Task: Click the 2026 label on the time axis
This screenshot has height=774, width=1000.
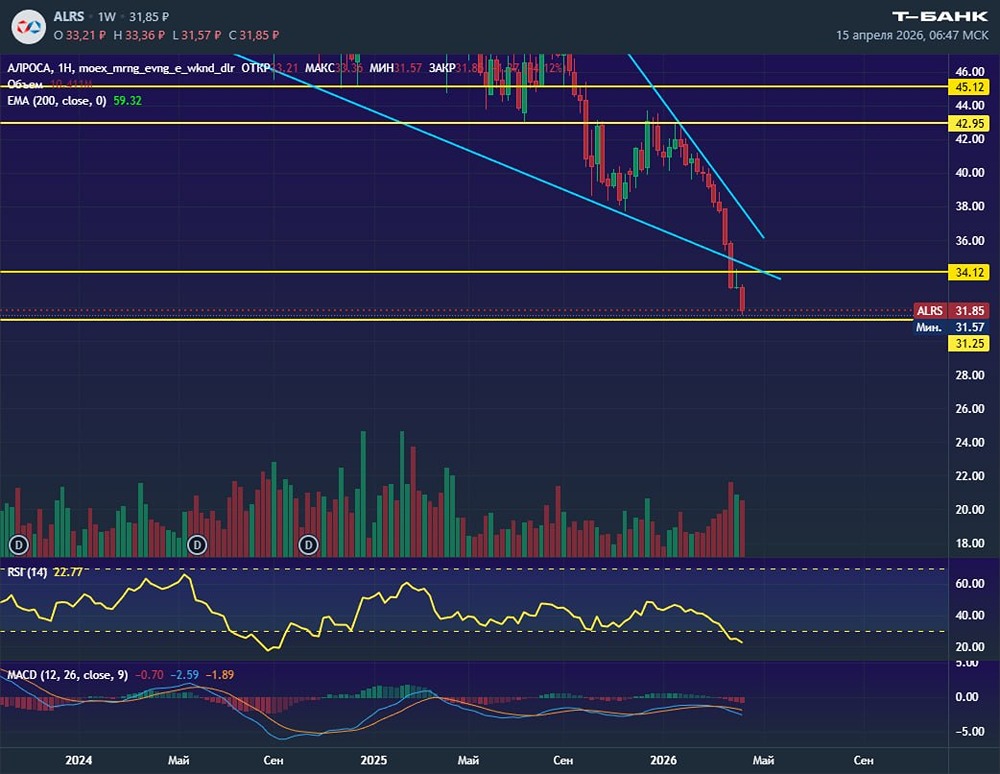Action: point(663,760)
